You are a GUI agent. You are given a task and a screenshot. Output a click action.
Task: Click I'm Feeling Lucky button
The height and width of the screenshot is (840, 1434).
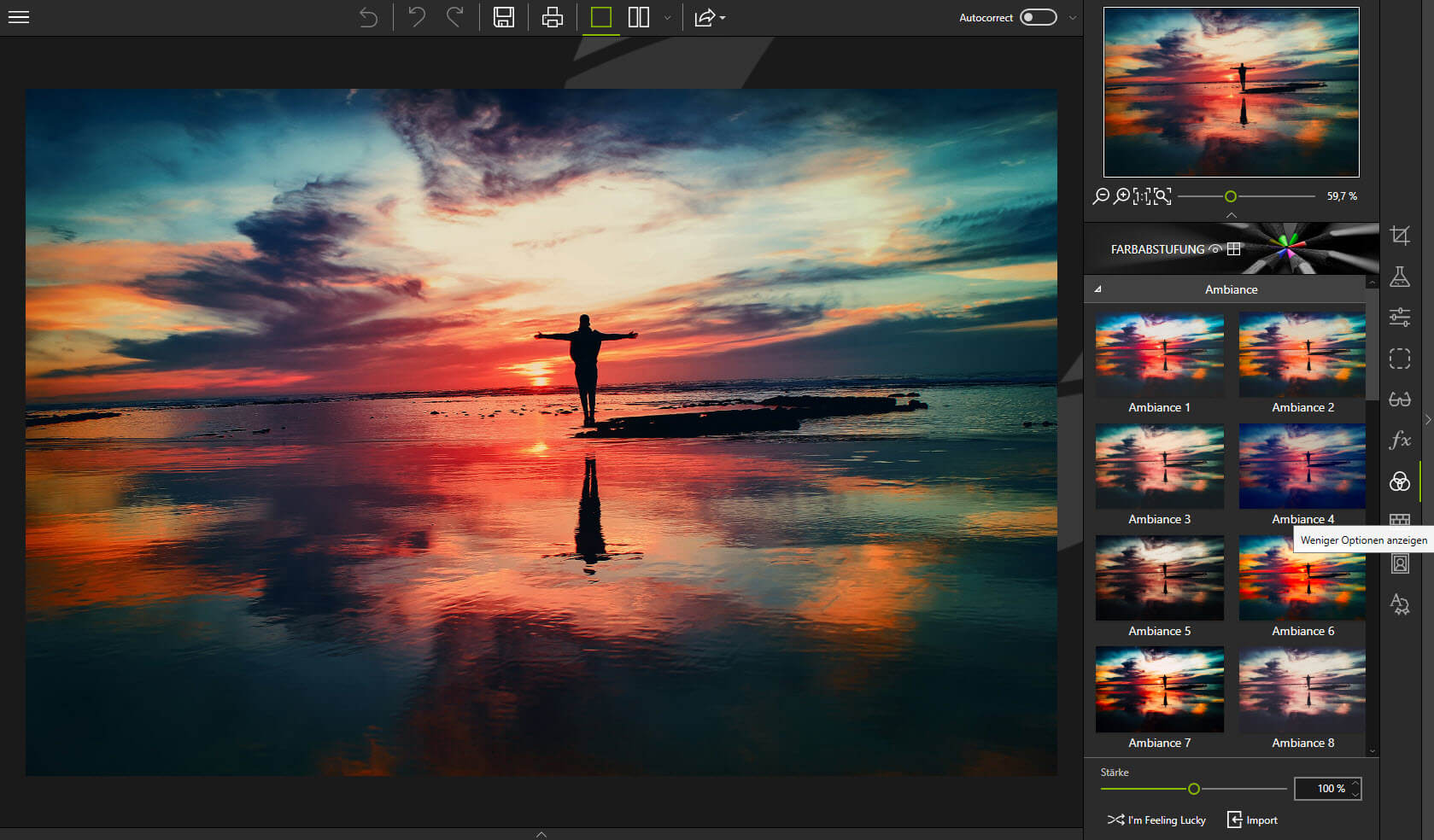point(1157,820)
